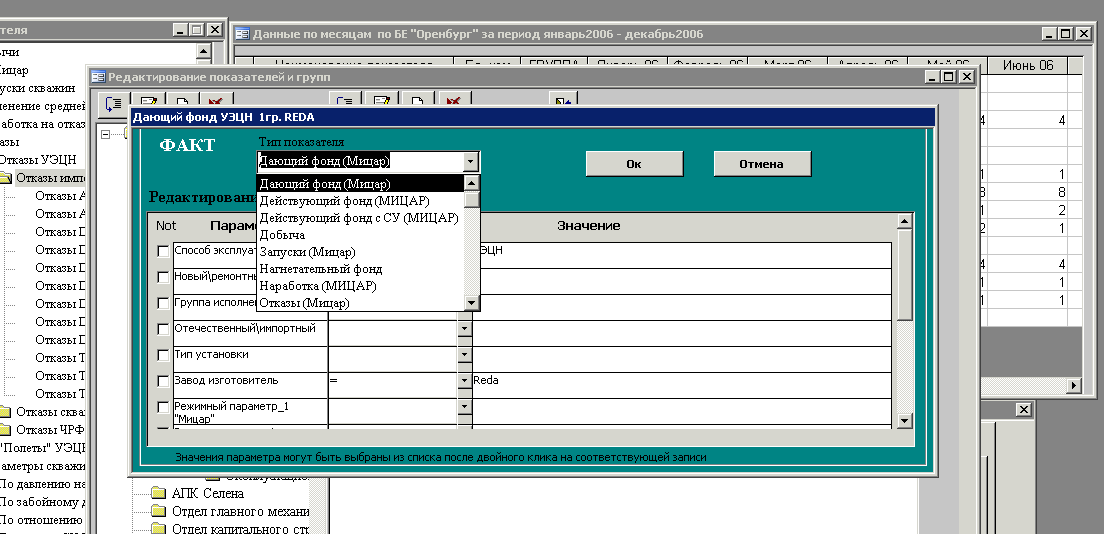Click the 'АПК Селена' folder icon
The image size is (1104, 534).
coord(159,493)
